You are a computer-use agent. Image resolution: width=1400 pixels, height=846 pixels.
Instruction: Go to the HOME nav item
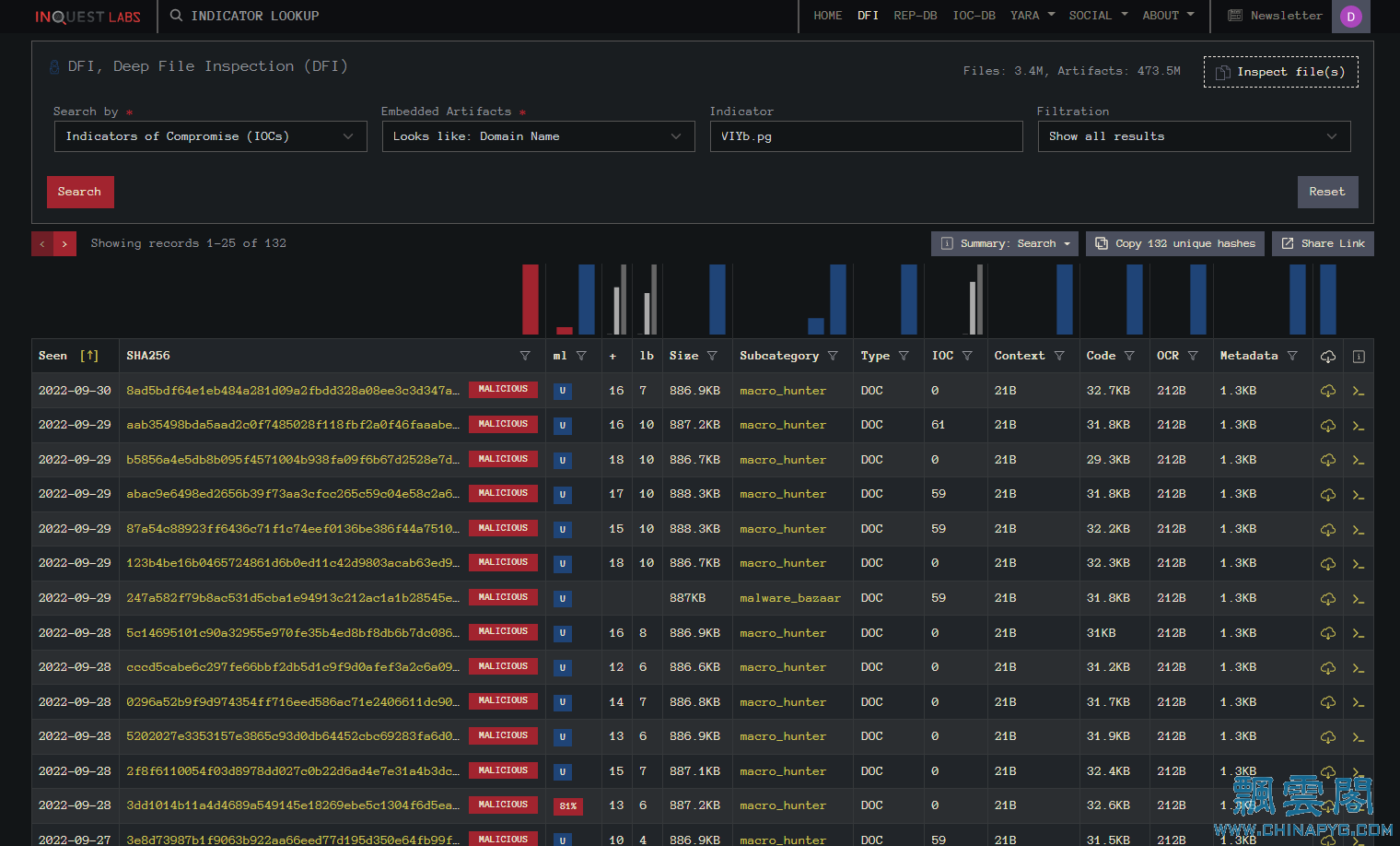[x=827, y=16]
